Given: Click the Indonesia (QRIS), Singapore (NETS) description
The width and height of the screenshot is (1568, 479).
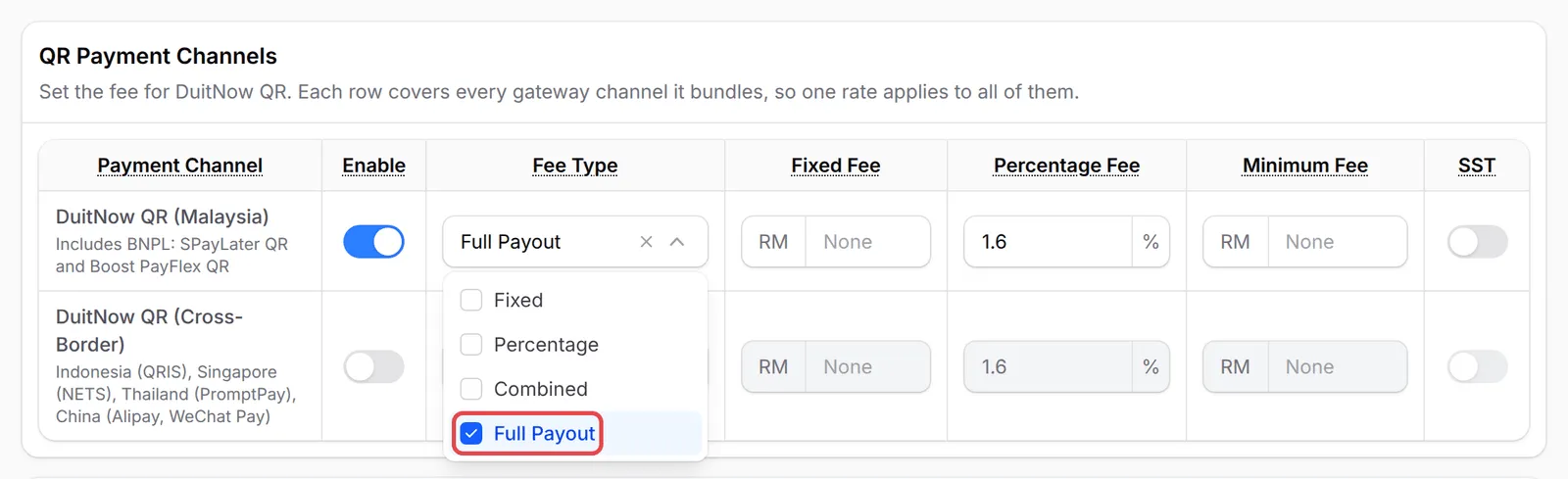Looking at the screenshot, I should [176, 394].
